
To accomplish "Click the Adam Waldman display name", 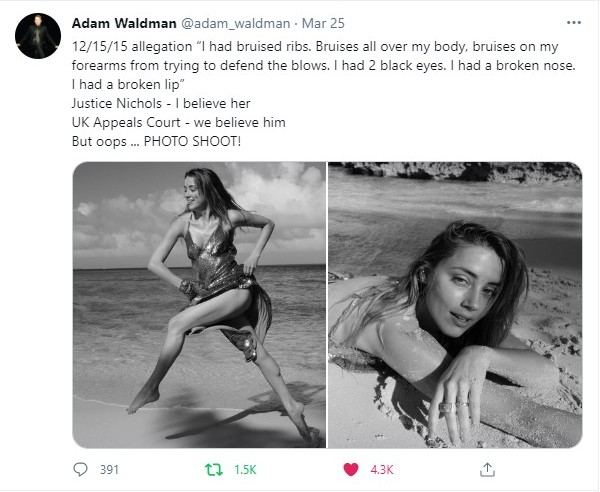I will point(124,23).
